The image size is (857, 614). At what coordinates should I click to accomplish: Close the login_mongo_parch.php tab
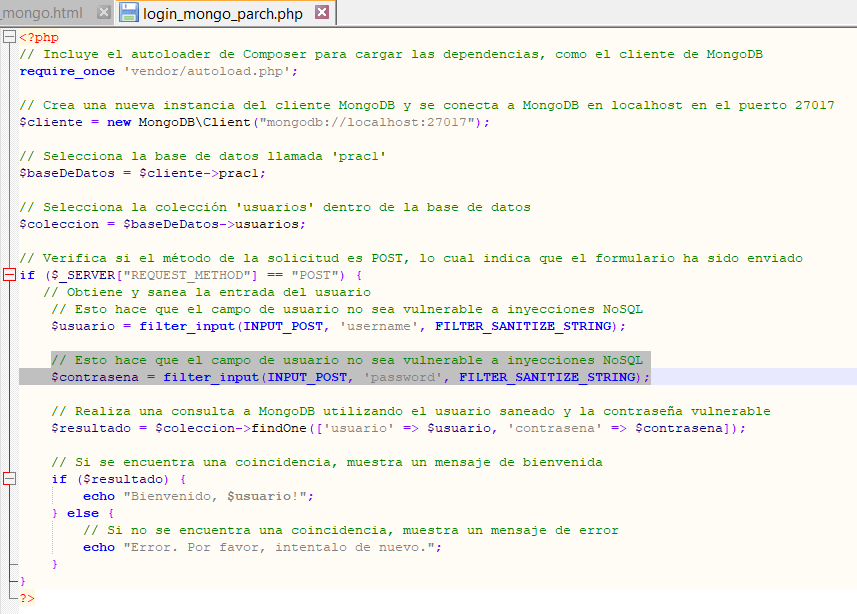[x=322, y=12]
